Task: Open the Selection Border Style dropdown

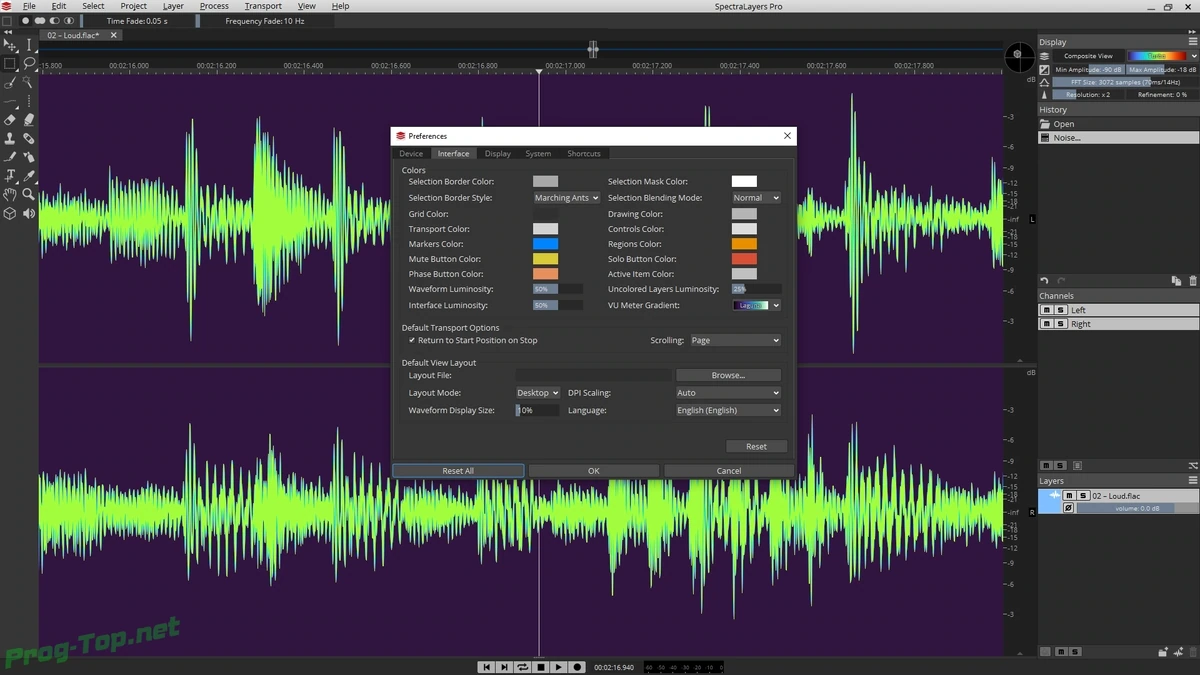Action: pos(566,198)
